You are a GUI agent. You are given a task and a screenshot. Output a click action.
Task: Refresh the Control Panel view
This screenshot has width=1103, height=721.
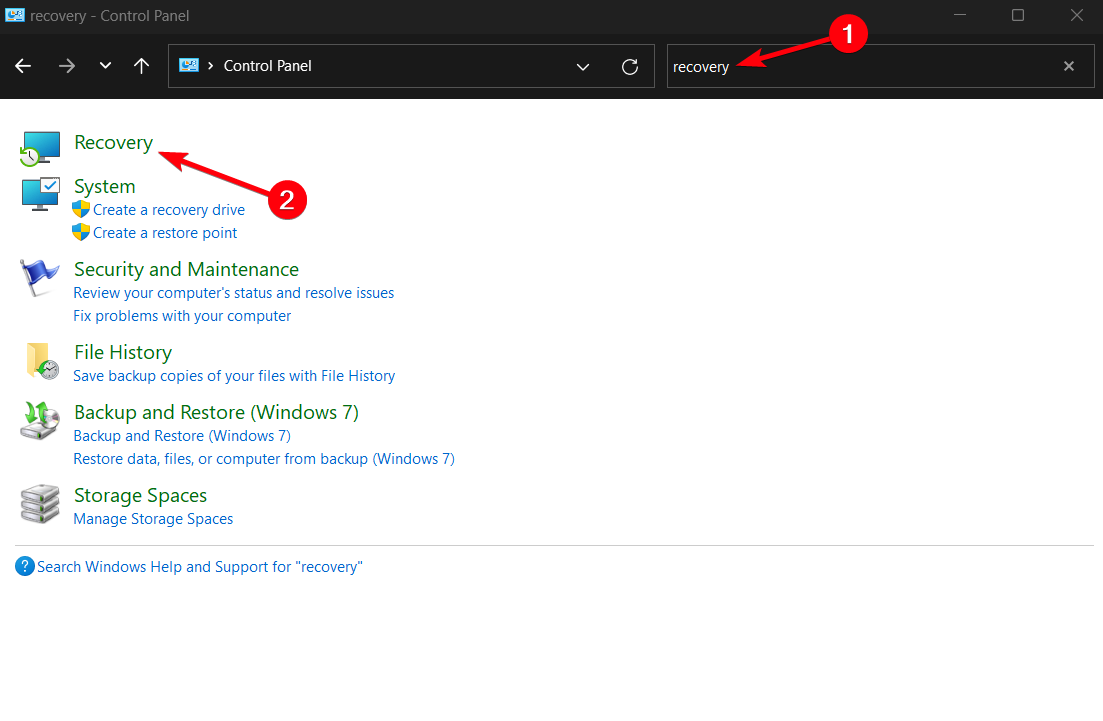coord(630,67)
